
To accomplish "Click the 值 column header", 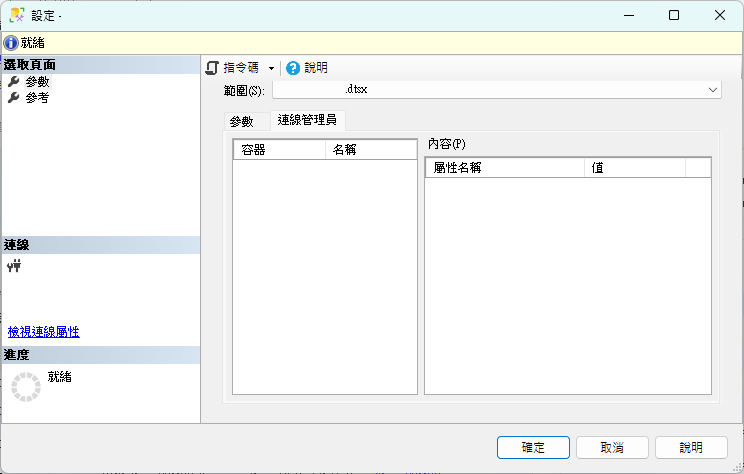I will click(634, 168).
